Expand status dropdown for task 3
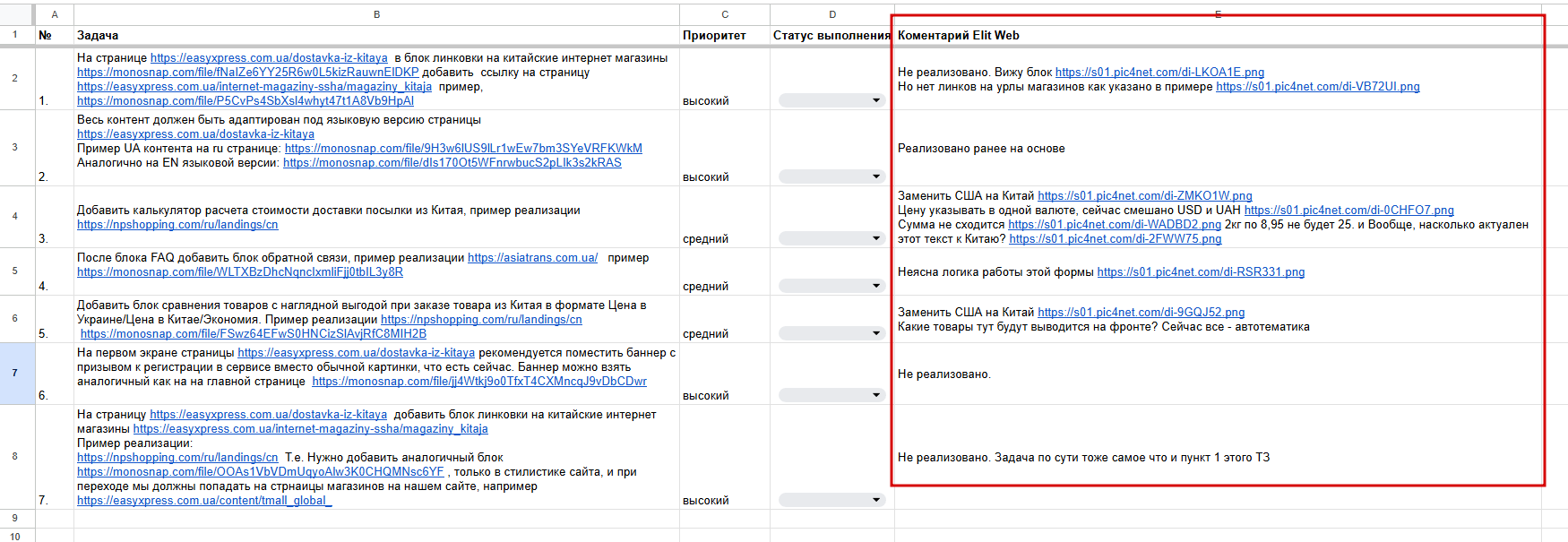The width and height of the screenshot is (1568, 542). [x=875, y=238]
